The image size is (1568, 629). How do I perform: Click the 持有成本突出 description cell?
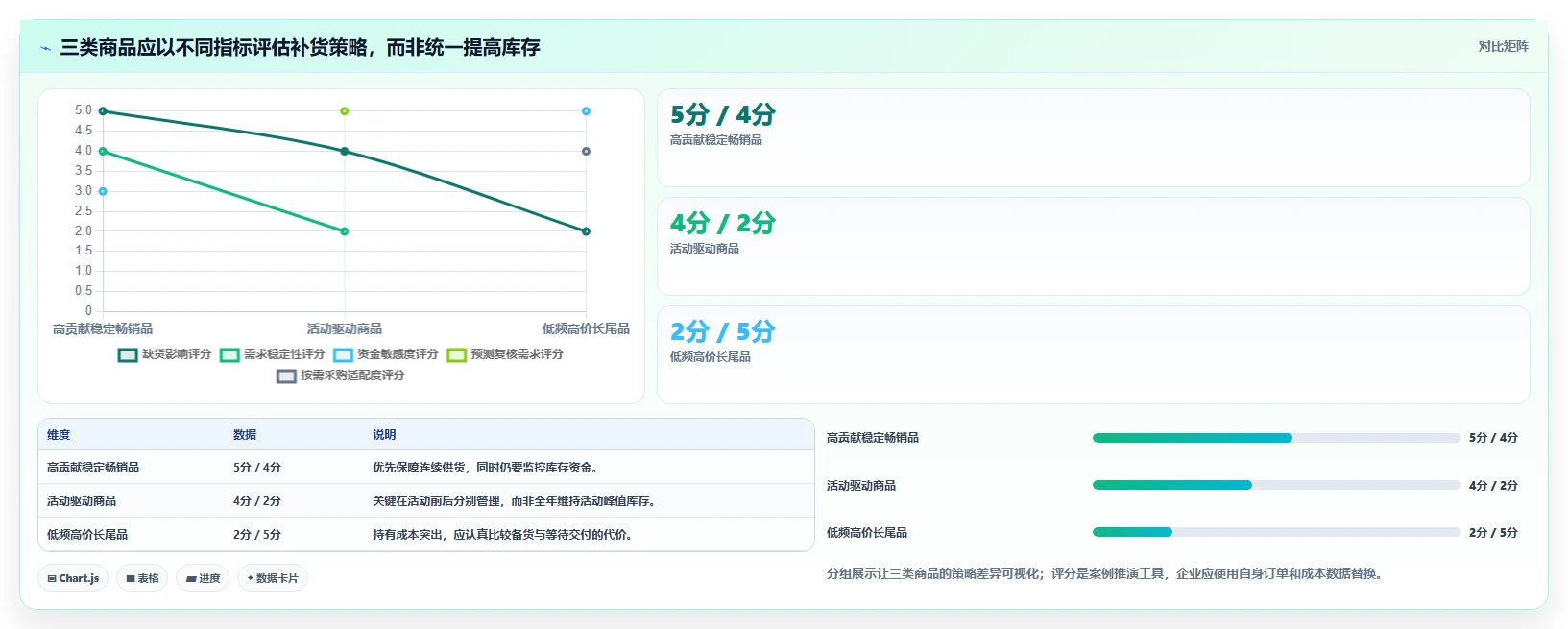(505, 535)
